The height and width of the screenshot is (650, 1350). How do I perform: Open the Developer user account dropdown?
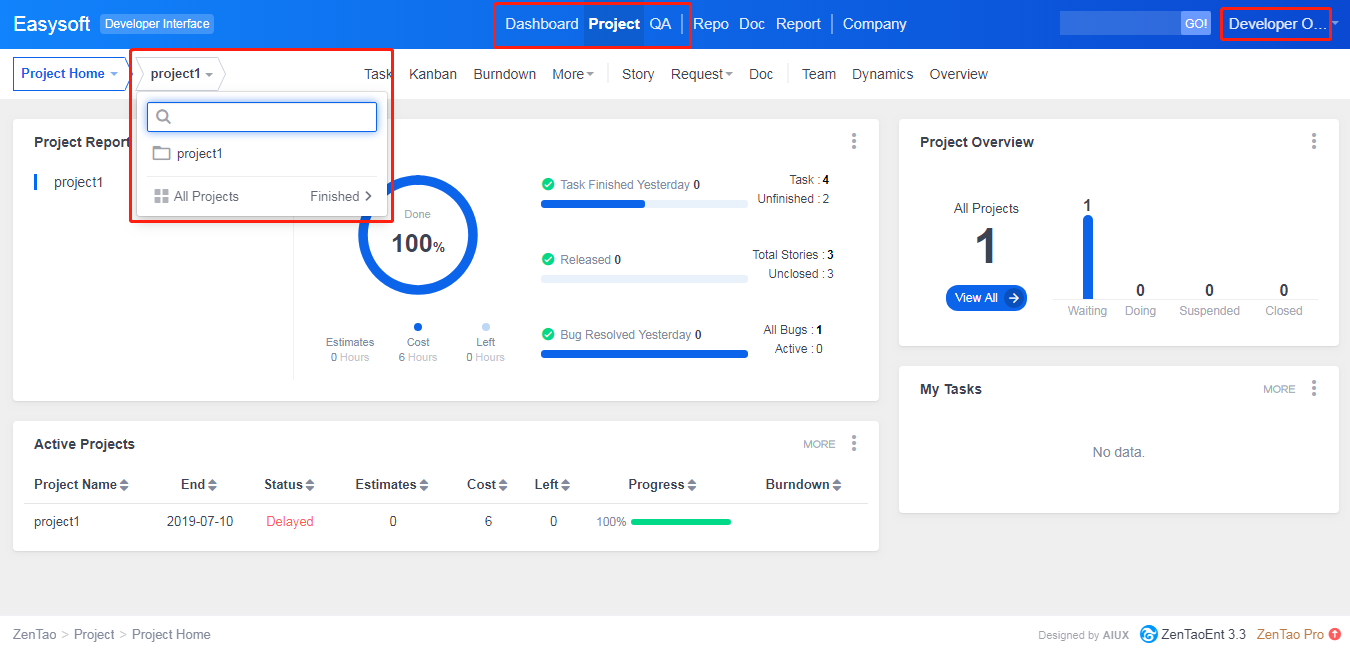1281,24
